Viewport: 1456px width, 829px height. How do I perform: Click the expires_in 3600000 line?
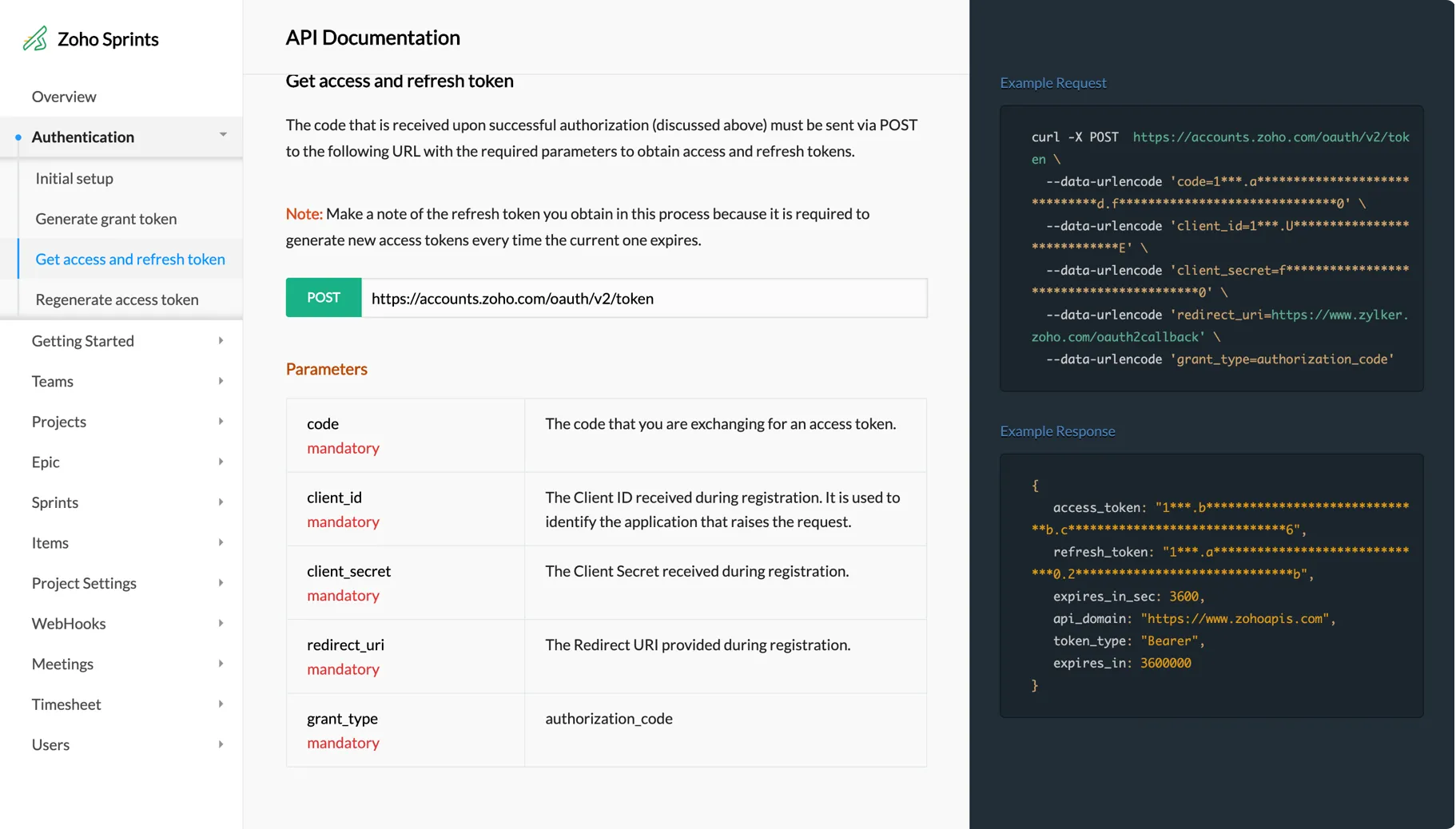1122,663
